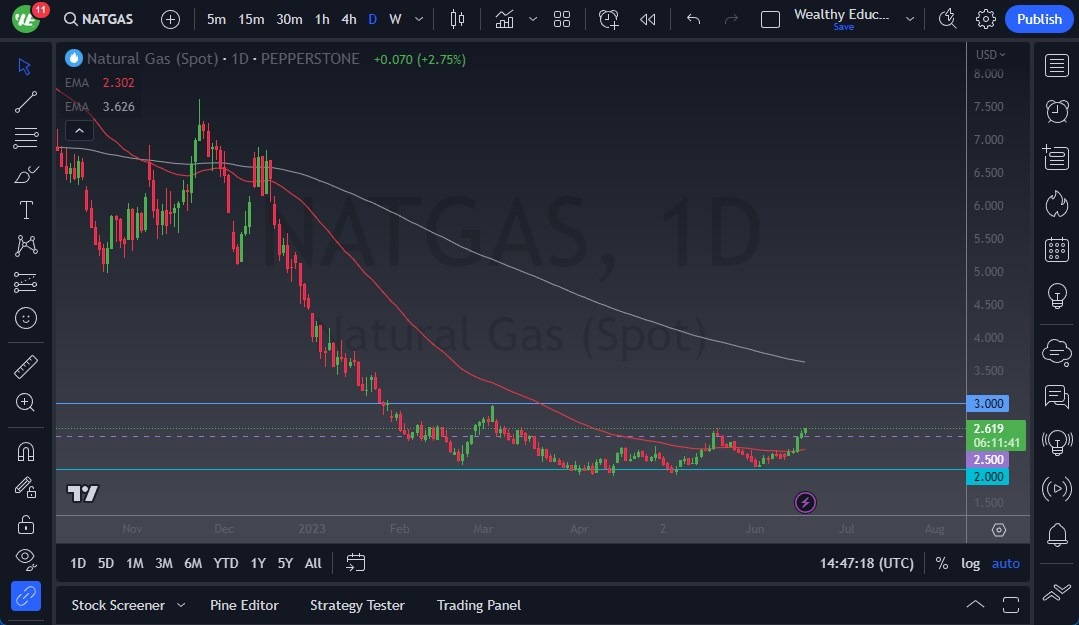This screenshot has height=625, width=1079.
Task: Open the Stock Screener tab
Action: [x=118, y=605]
